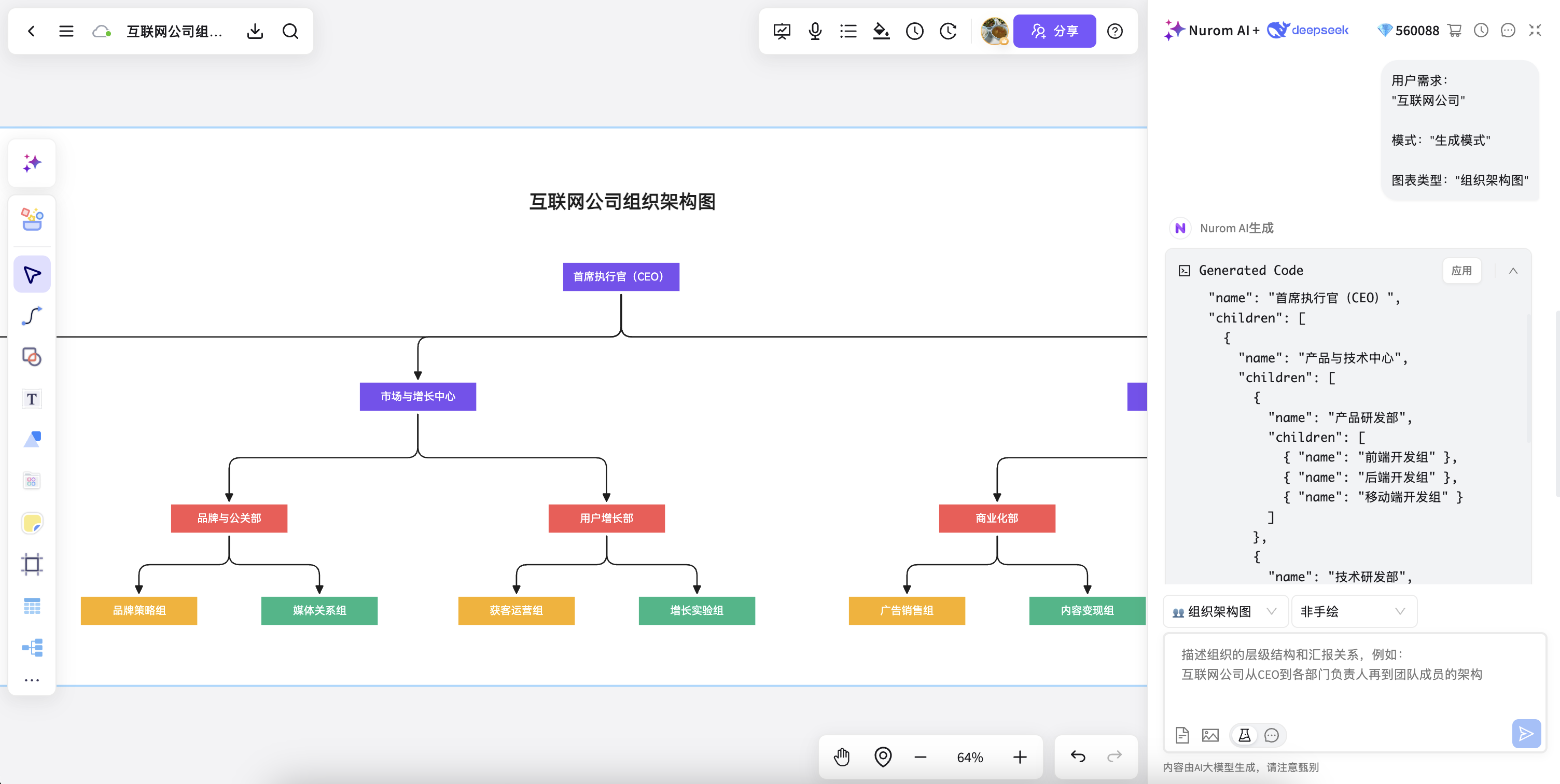1560x784 pixels.
Task: Select the 首席执行官（CEO）node
Action: pos(621,277)
